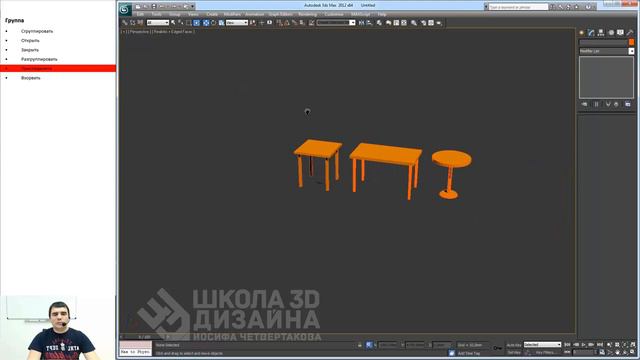Click the object name field in Modify panel
This screenshot has height=360, width=640.
603,42
